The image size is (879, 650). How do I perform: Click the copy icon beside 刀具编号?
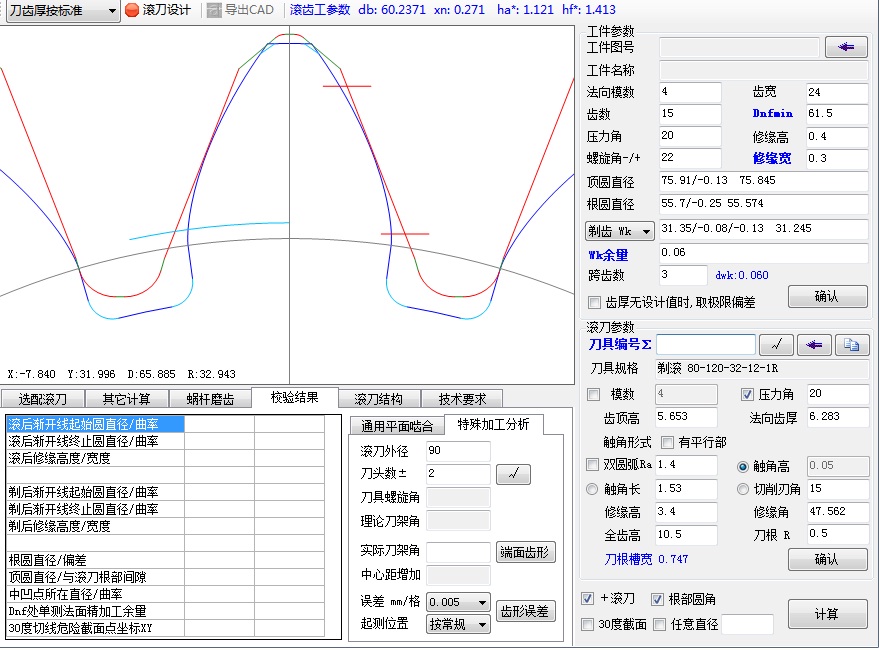(x=852, y=345)
